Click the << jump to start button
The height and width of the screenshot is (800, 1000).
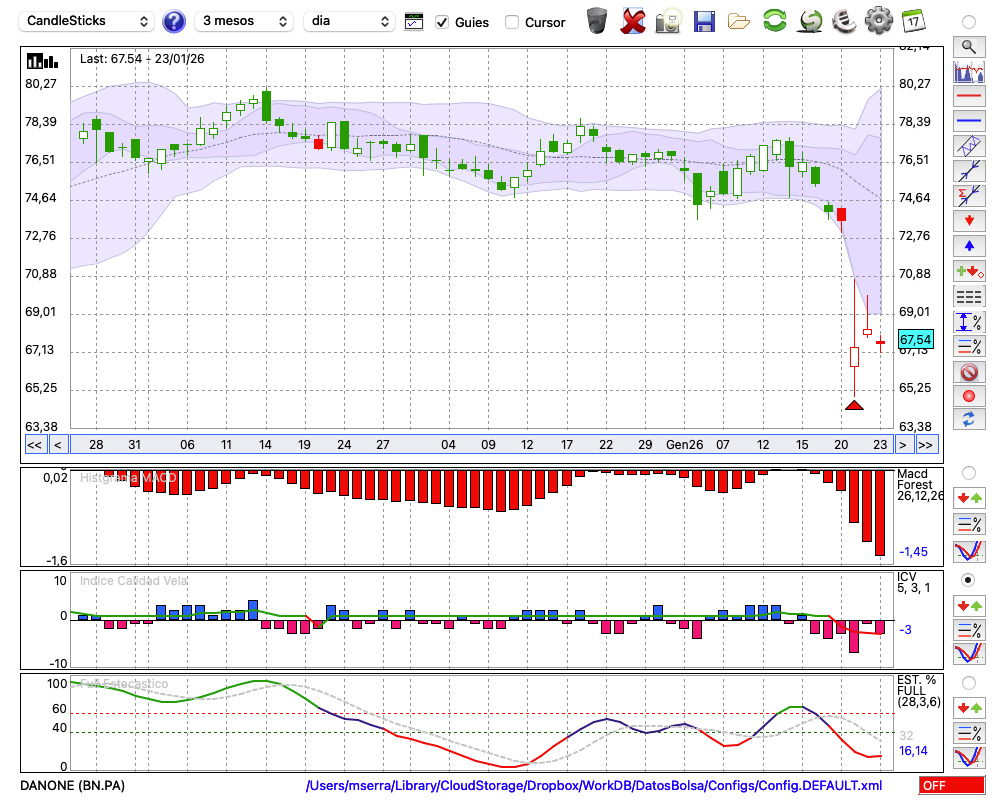[34, 444]
